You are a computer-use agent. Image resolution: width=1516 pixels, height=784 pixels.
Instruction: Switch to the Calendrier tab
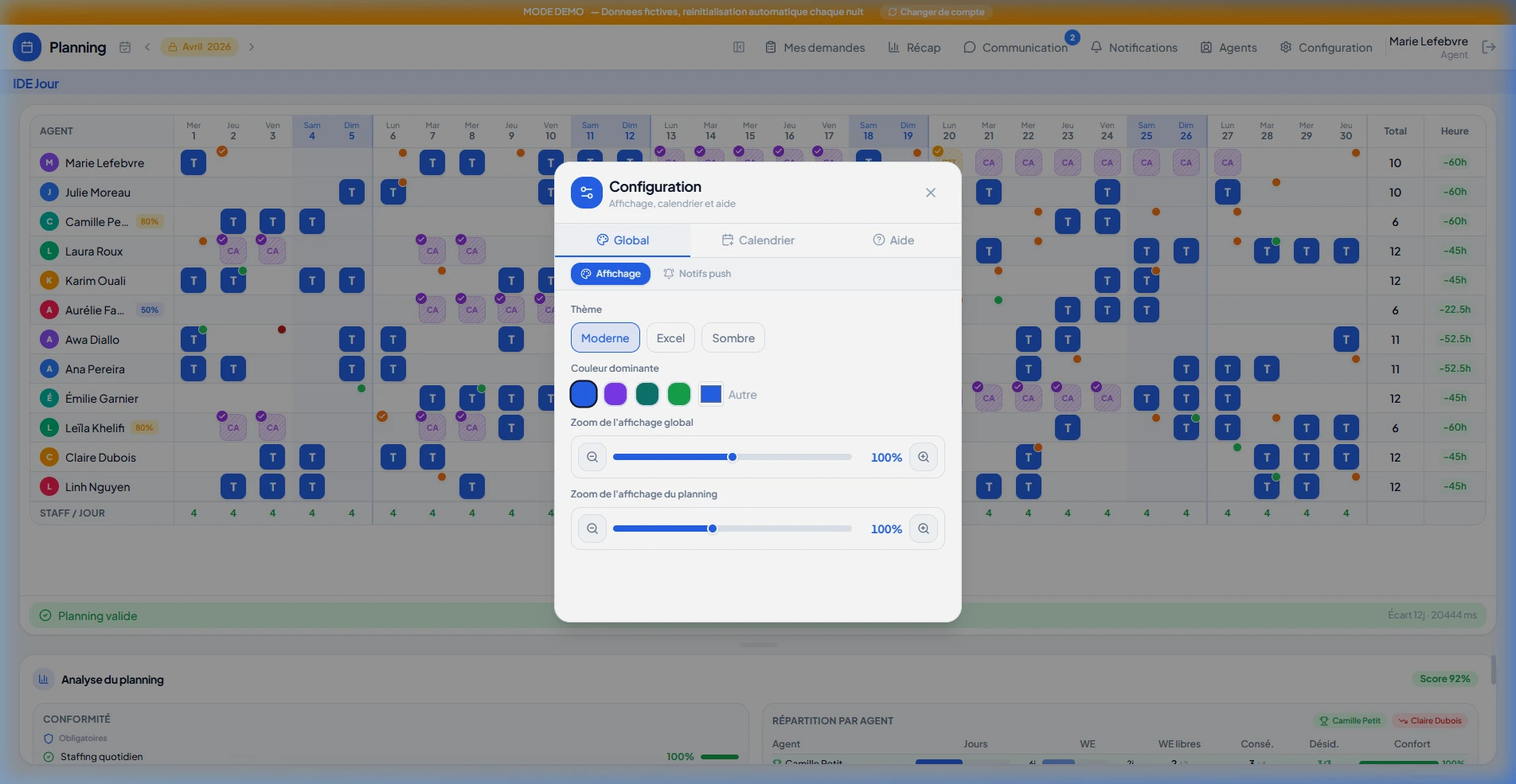(x=758, y=240)
